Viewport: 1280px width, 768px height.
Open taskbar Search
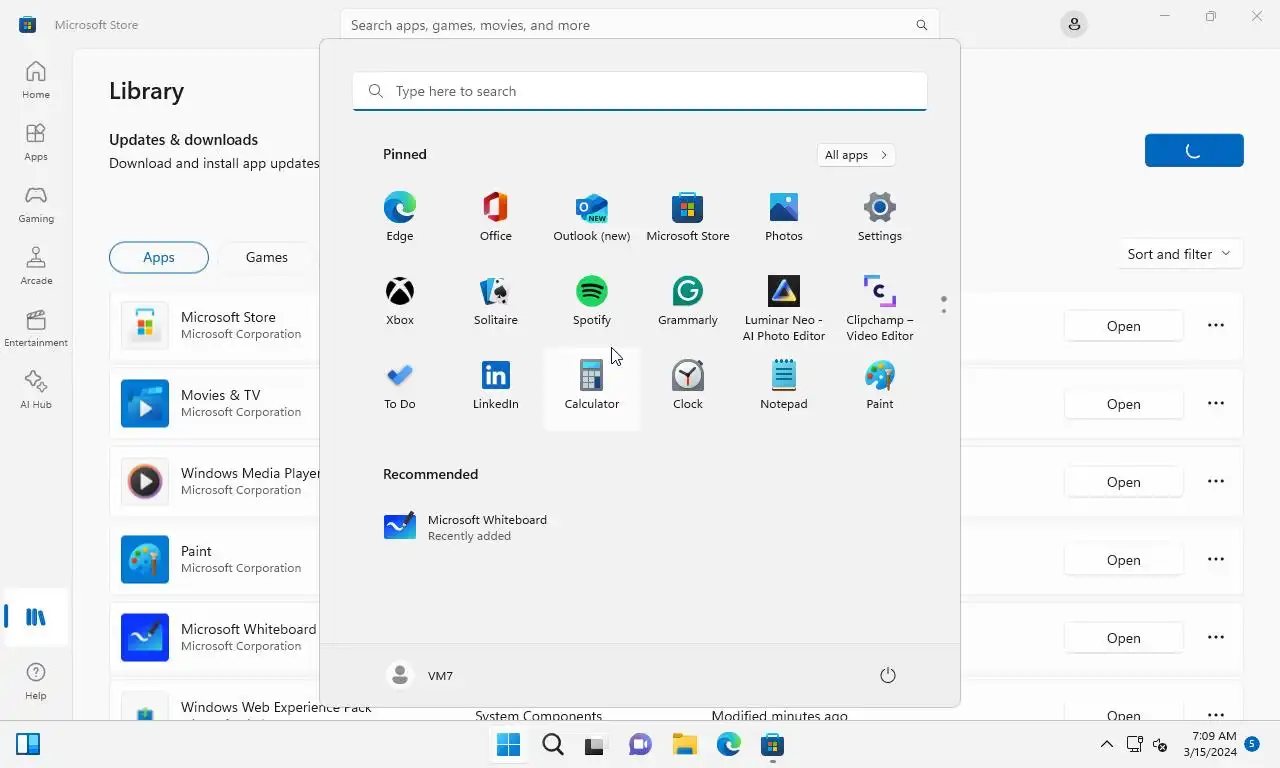[553, 745]
